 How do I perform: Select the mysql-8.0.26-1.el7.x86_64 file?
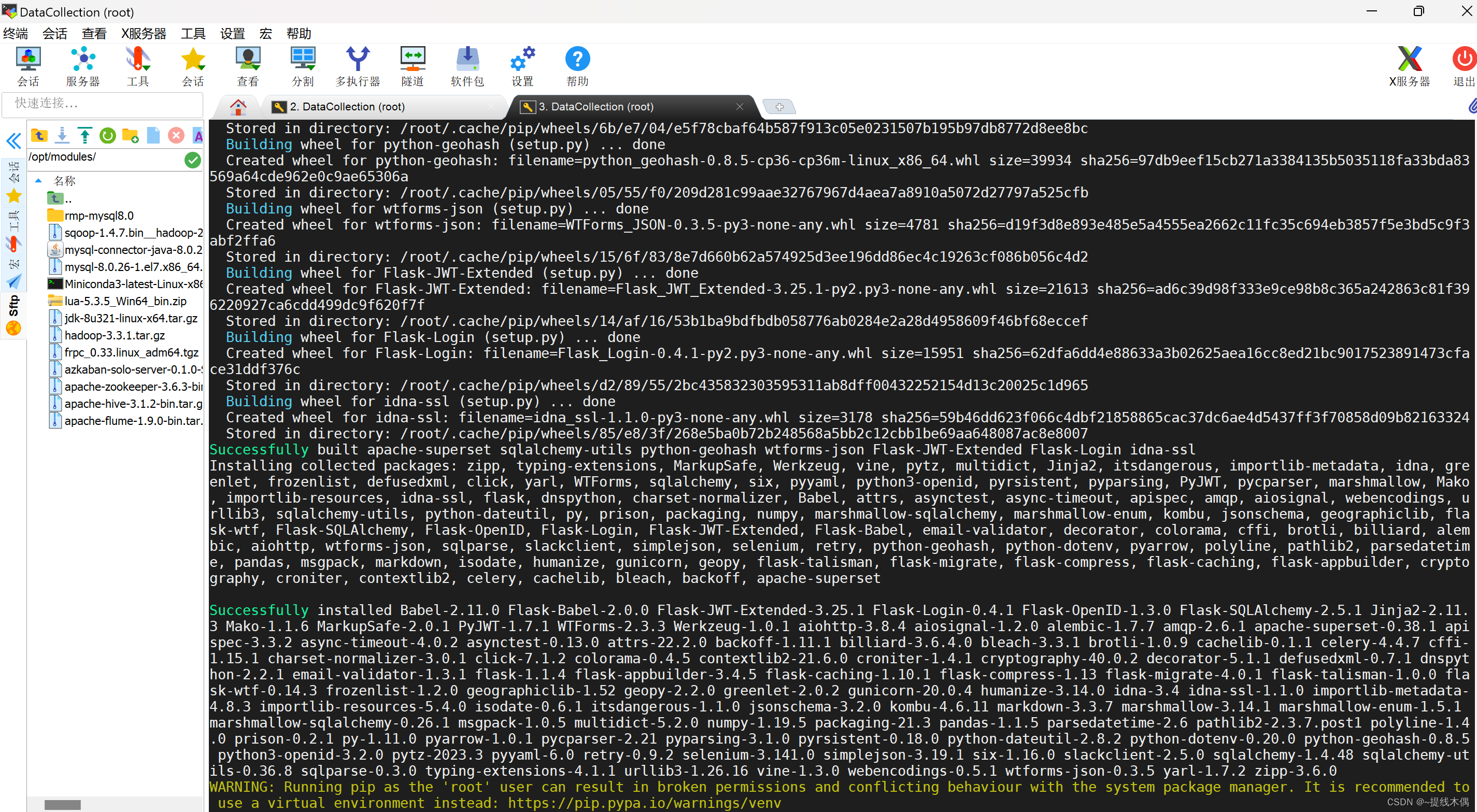(x=126, y=267)
